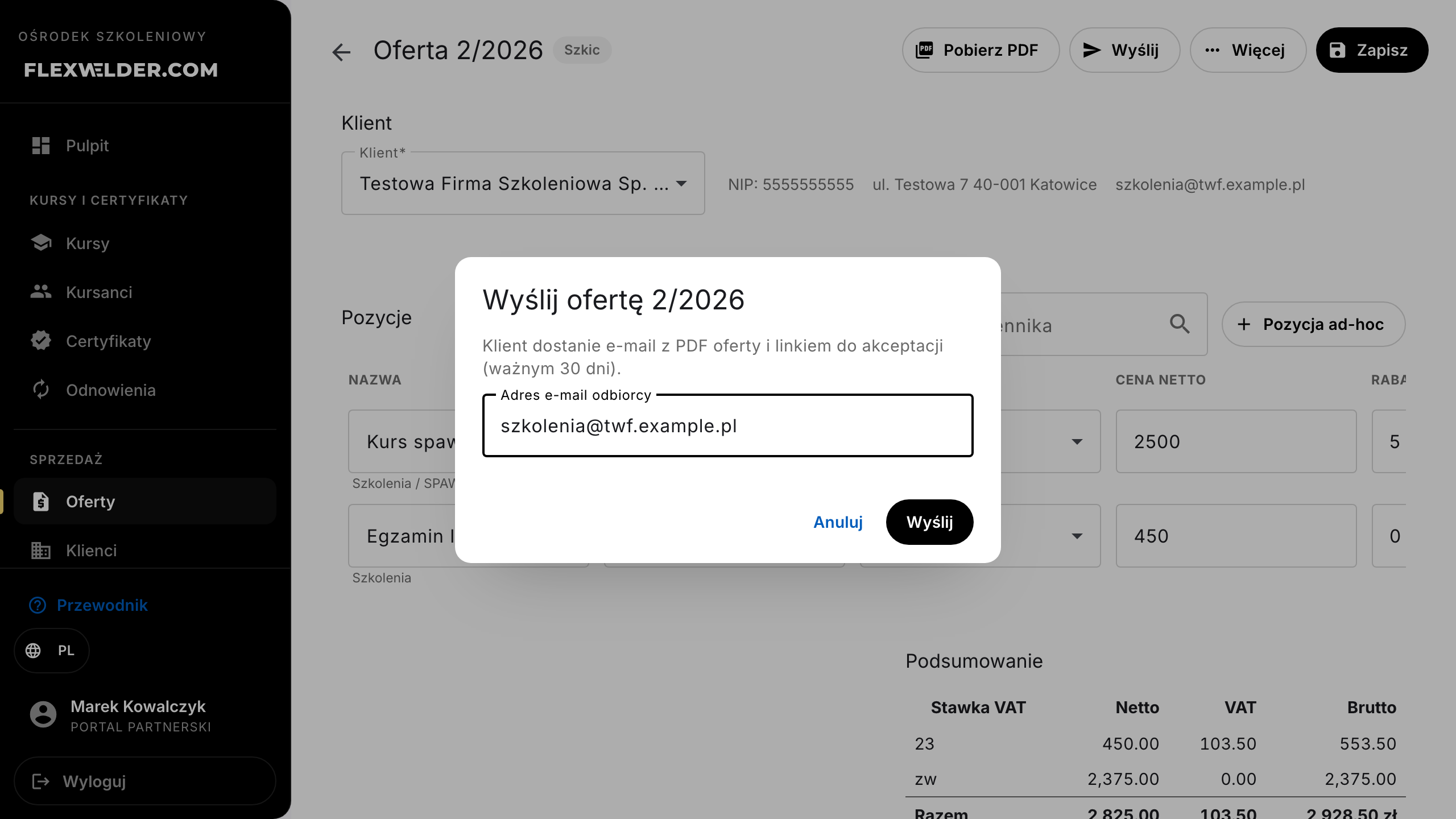The width and height of the screenshot is (1456, 819).
Task: Click the Adres e-mail odbiorcy field
Action: point(728,425)
